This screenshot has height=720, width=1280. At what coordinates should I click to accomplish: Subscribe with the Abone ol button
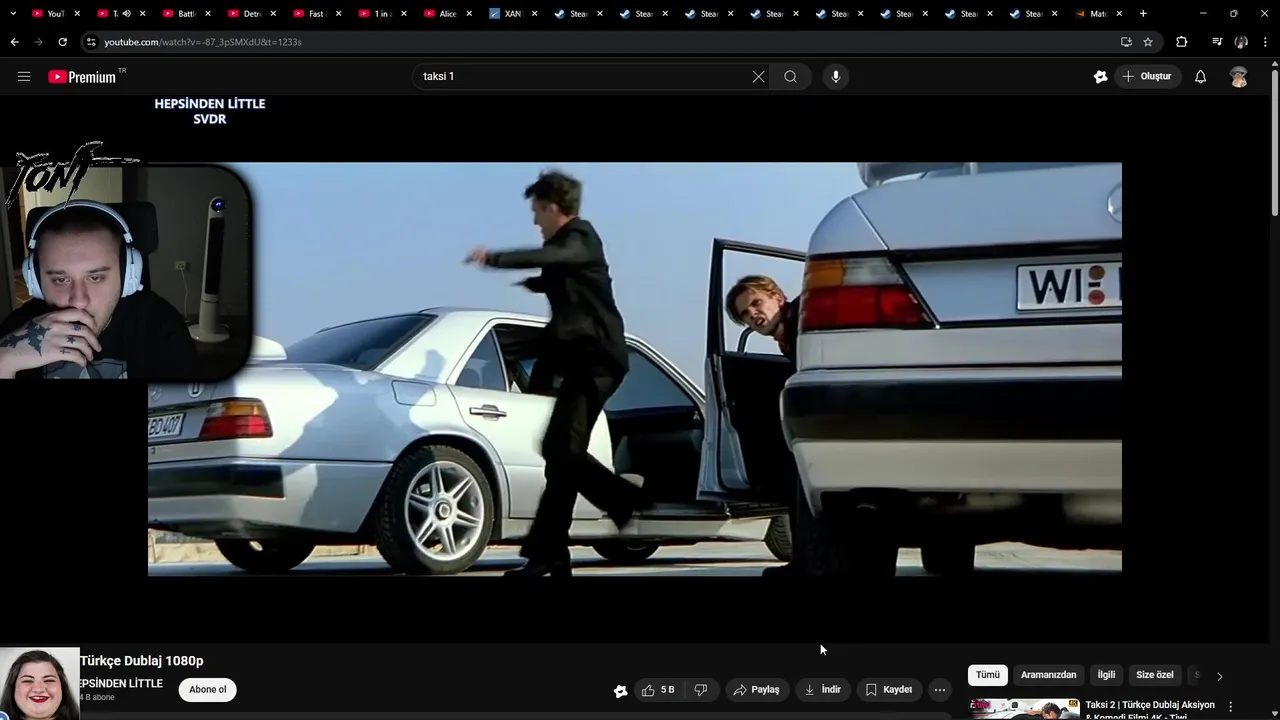(x=208, y=690)
